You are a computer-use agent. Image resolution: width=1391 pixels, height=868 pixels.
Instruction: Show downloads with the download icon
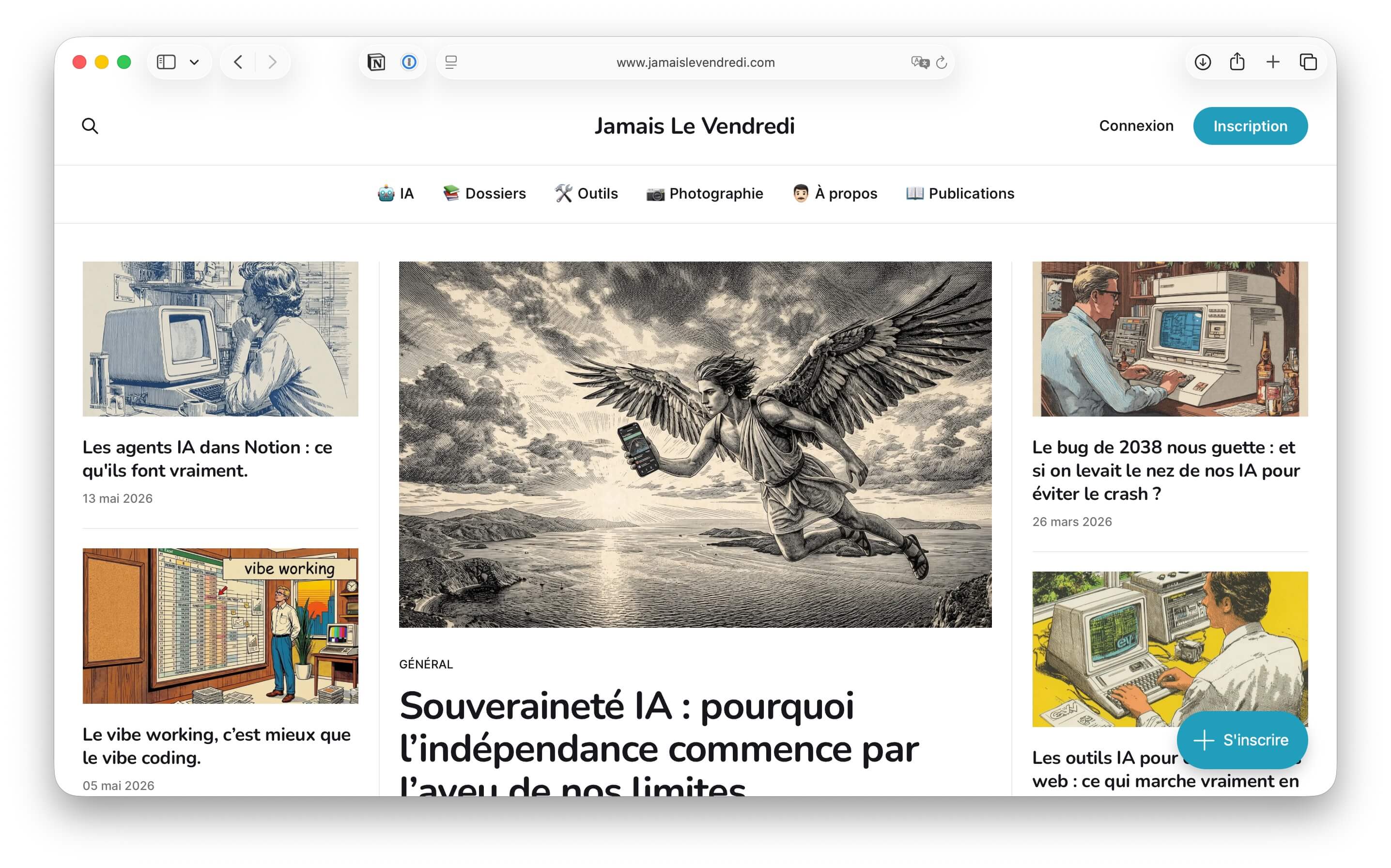[x=1203, y=62]
